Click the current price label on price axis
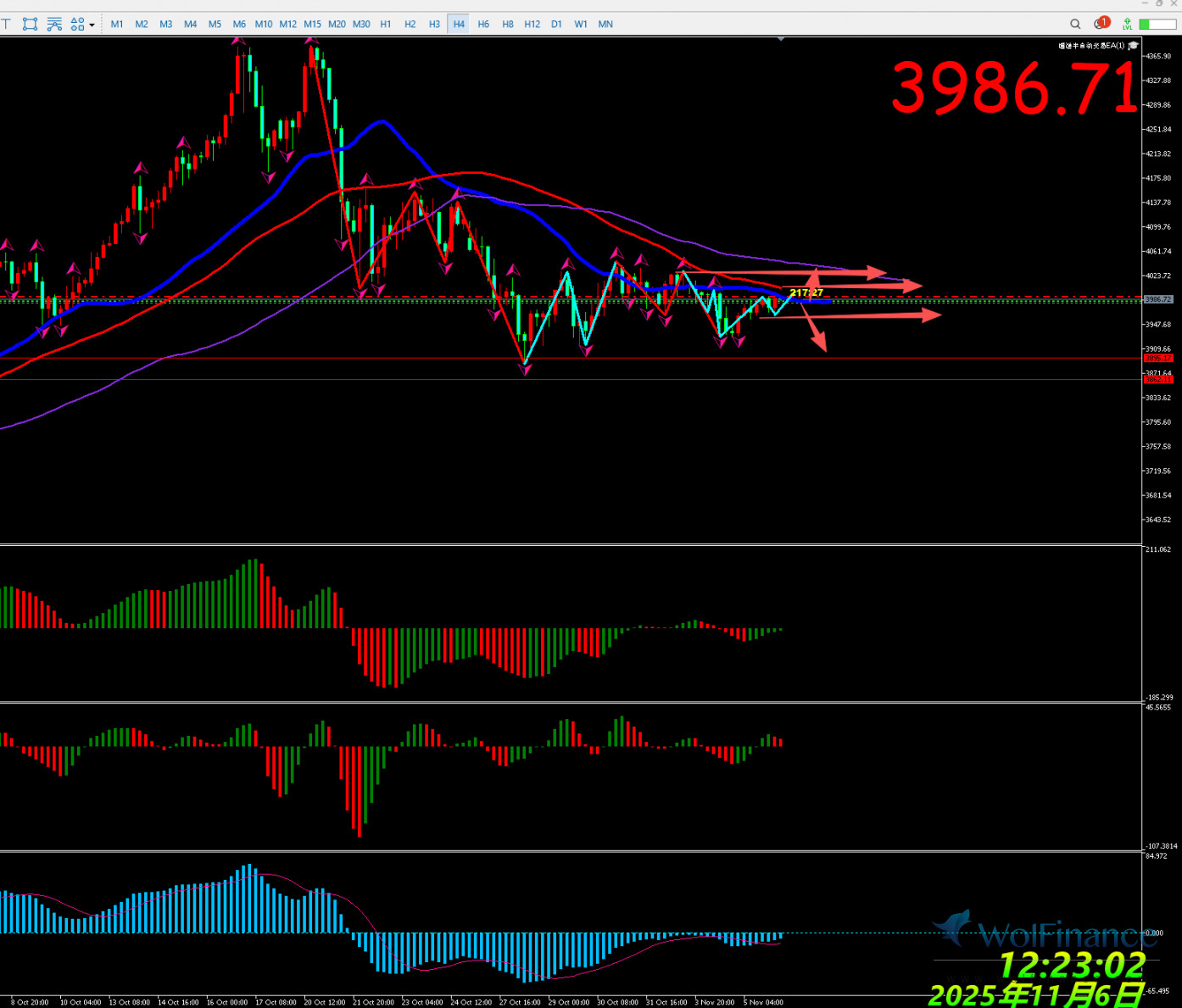1182x1008 pixels. [x=1158, y=299]
